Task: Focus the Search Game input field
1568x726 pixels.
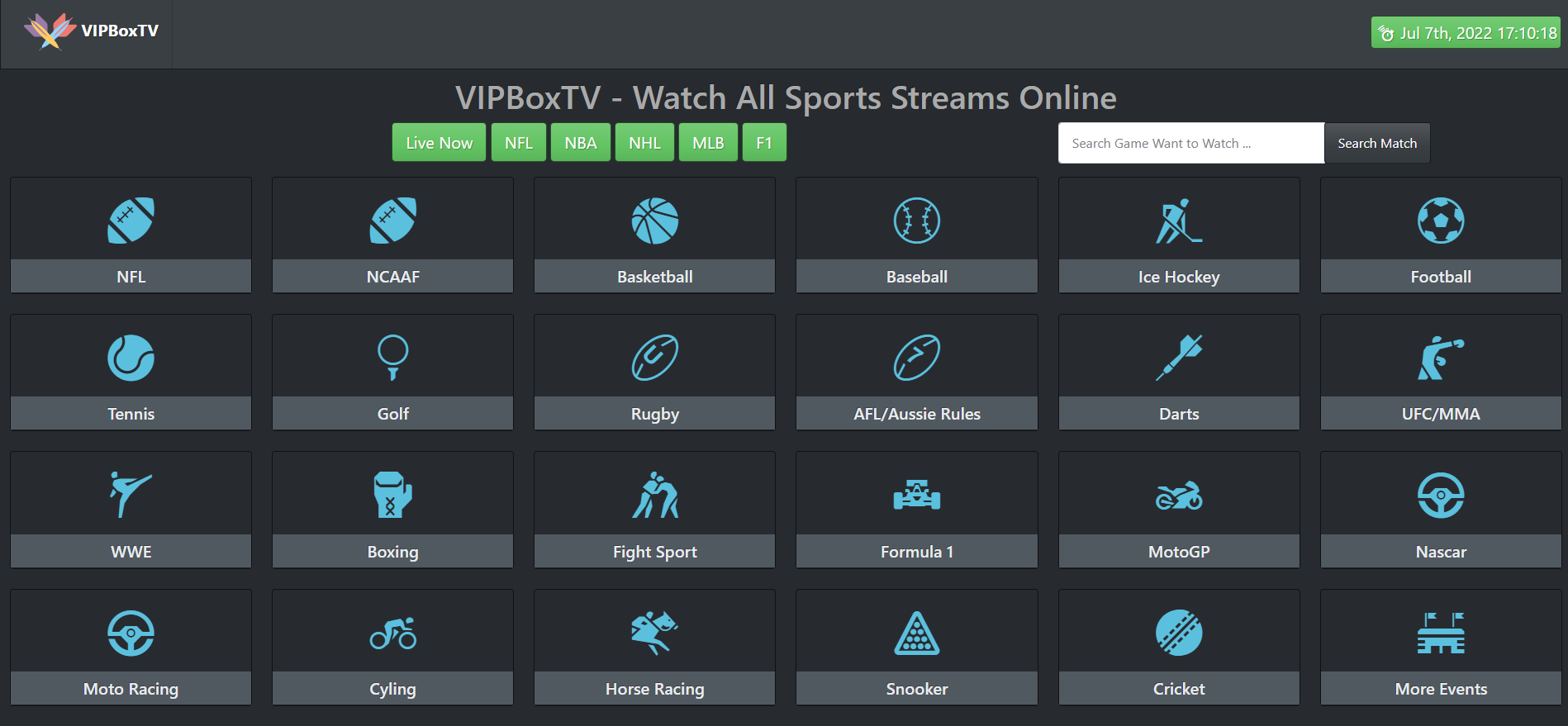Action: click(x=1191, y=143)
